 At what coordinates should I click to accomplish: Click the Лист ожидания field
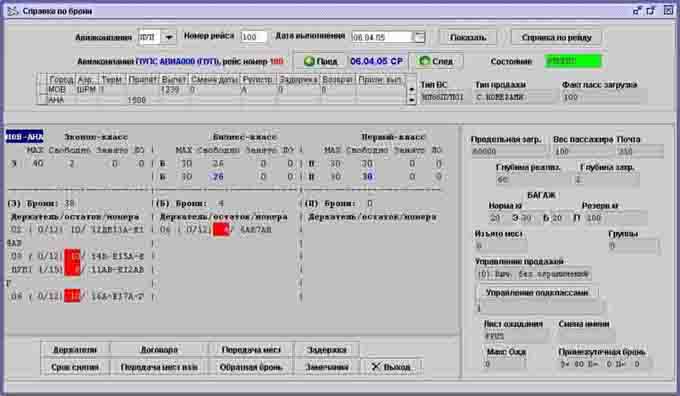pyautogui.click(x=515, y=336)
